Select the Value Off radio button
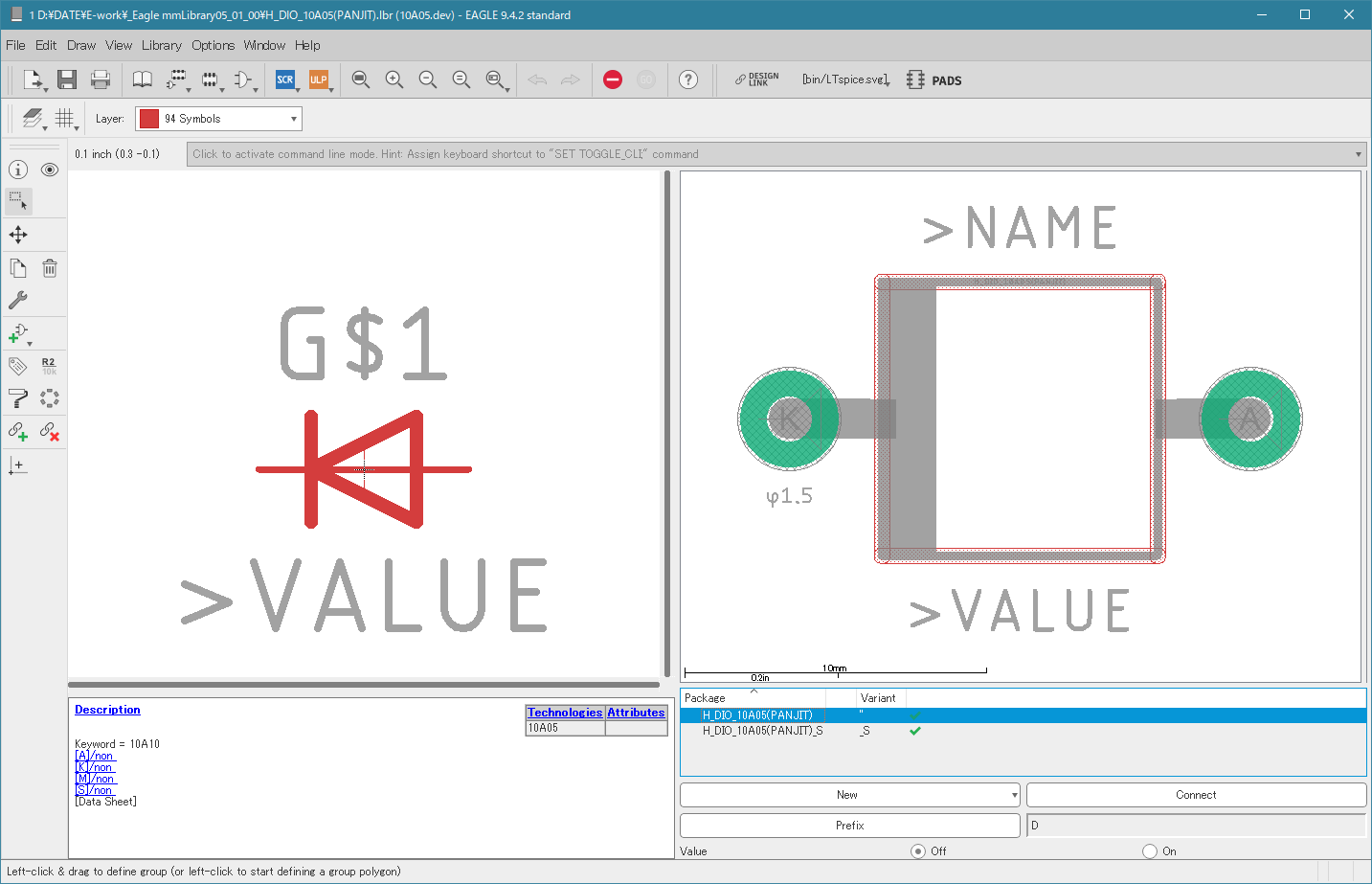The height and width of the screenshot is (884, 1372). coord(918,850)
